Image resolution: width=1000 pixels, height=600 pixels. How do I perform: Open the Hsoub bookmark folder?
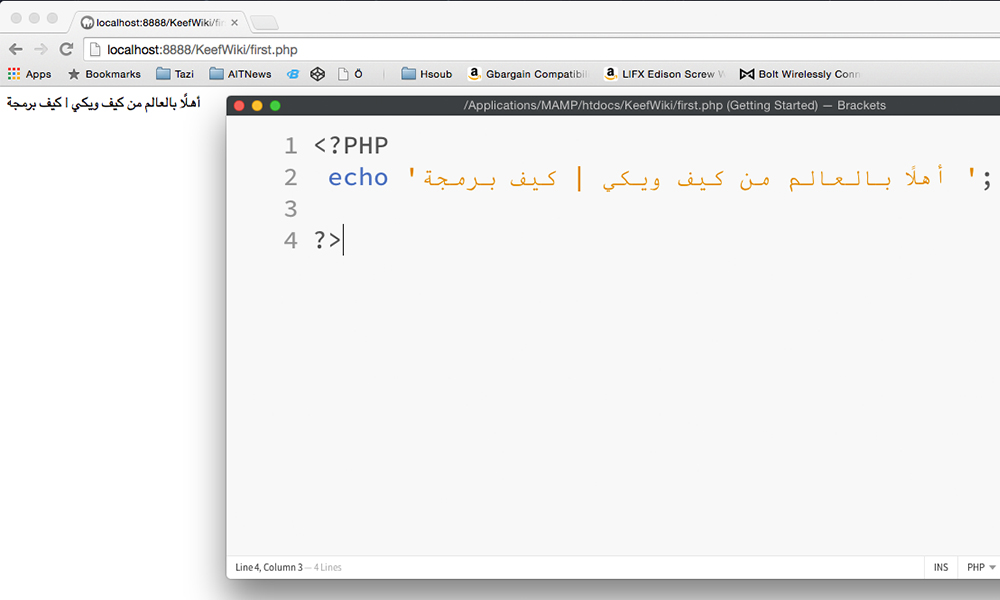coord(427,74)
